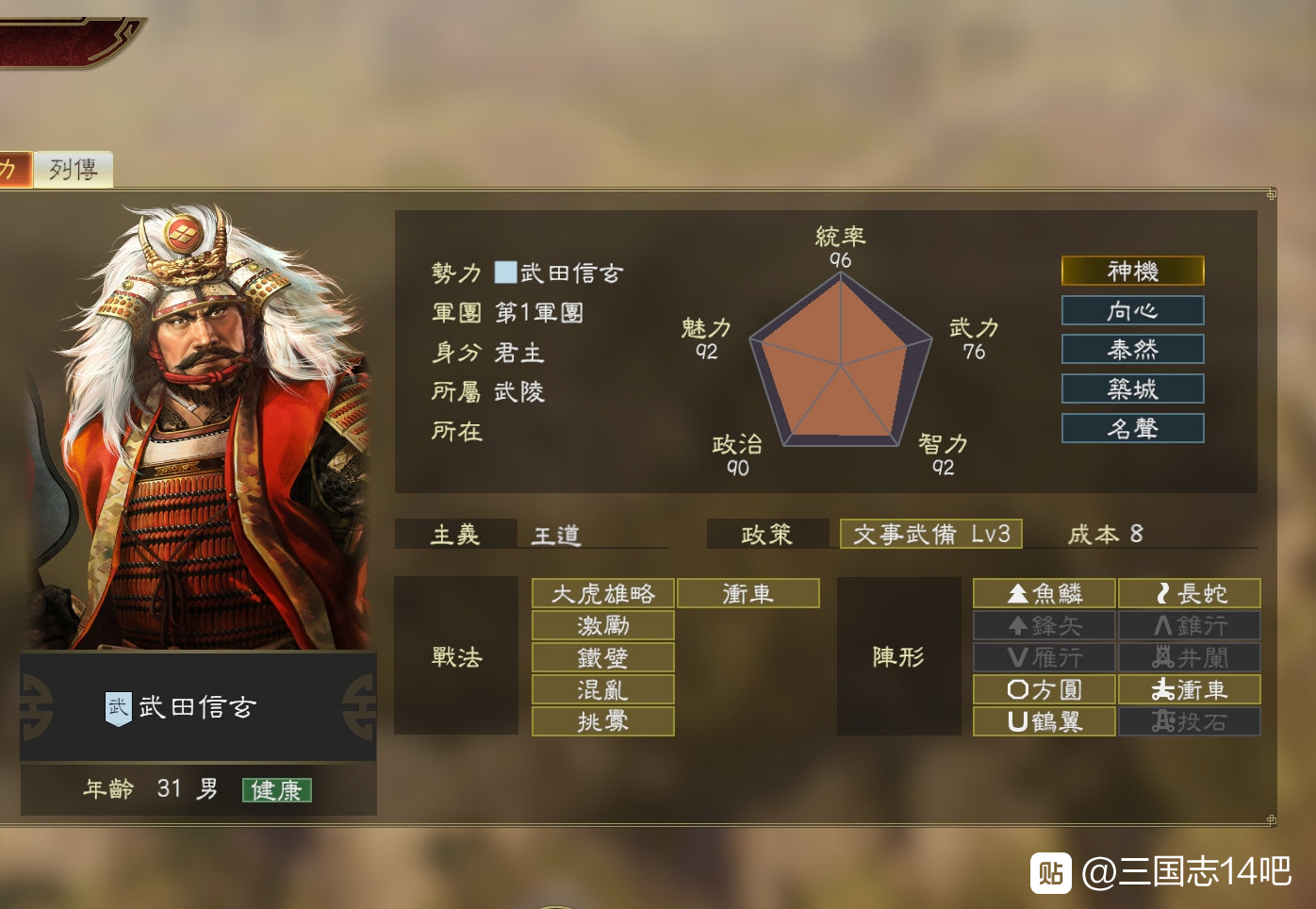
Task: Select the 激勵 tactic
Action: (603, 626)
